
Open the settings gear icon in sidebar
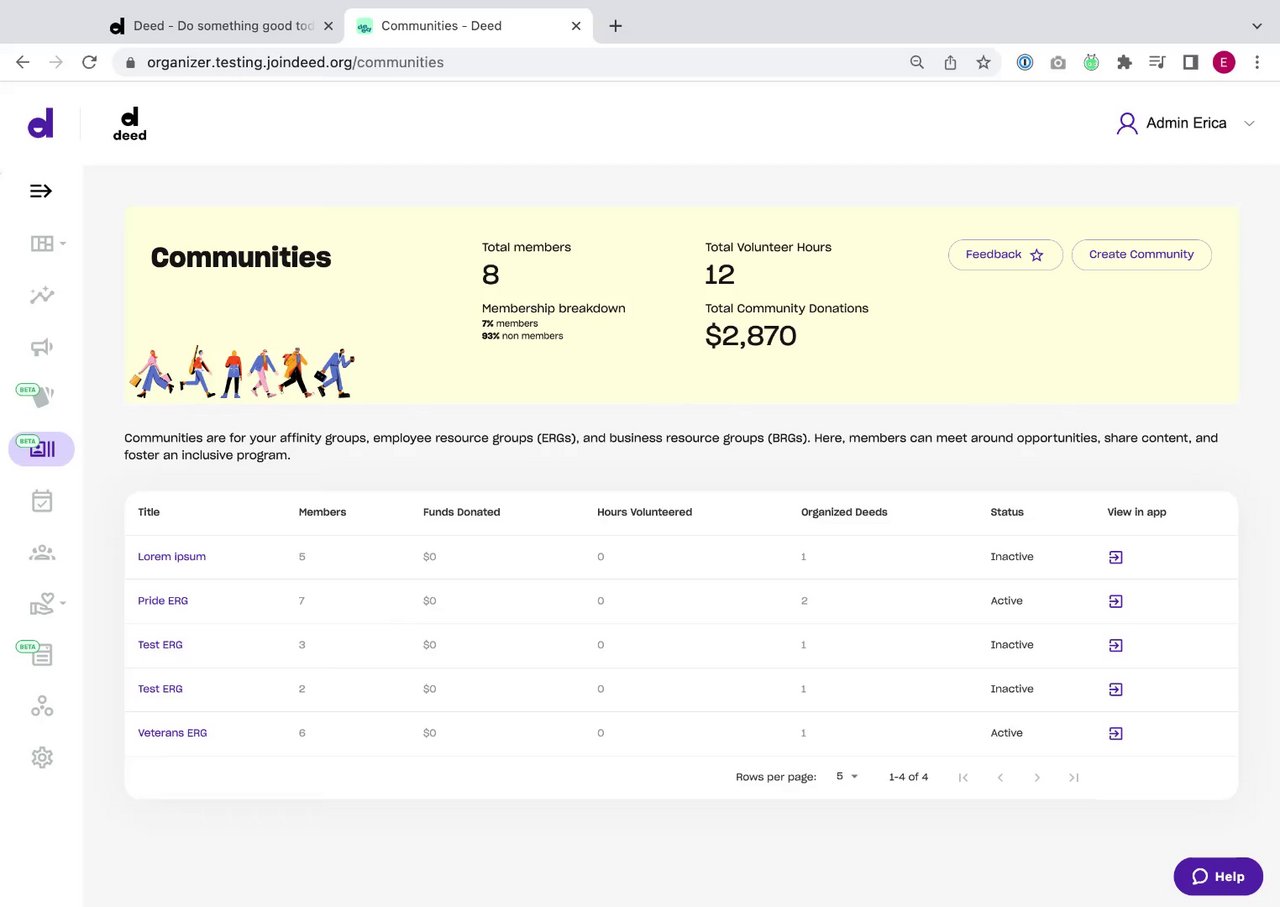tap(42, 757)
